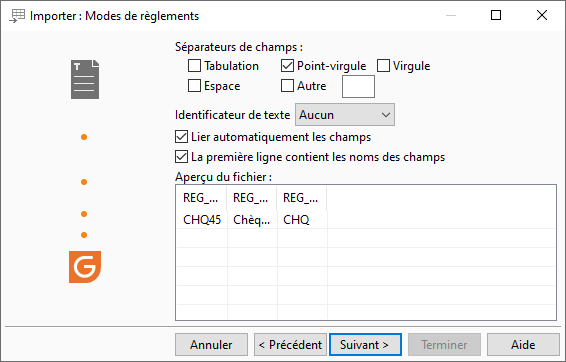Go back with the Précédent button
The height and width of the screenshot is (362, 566).
pyautogui.click(x=290, y=345)
